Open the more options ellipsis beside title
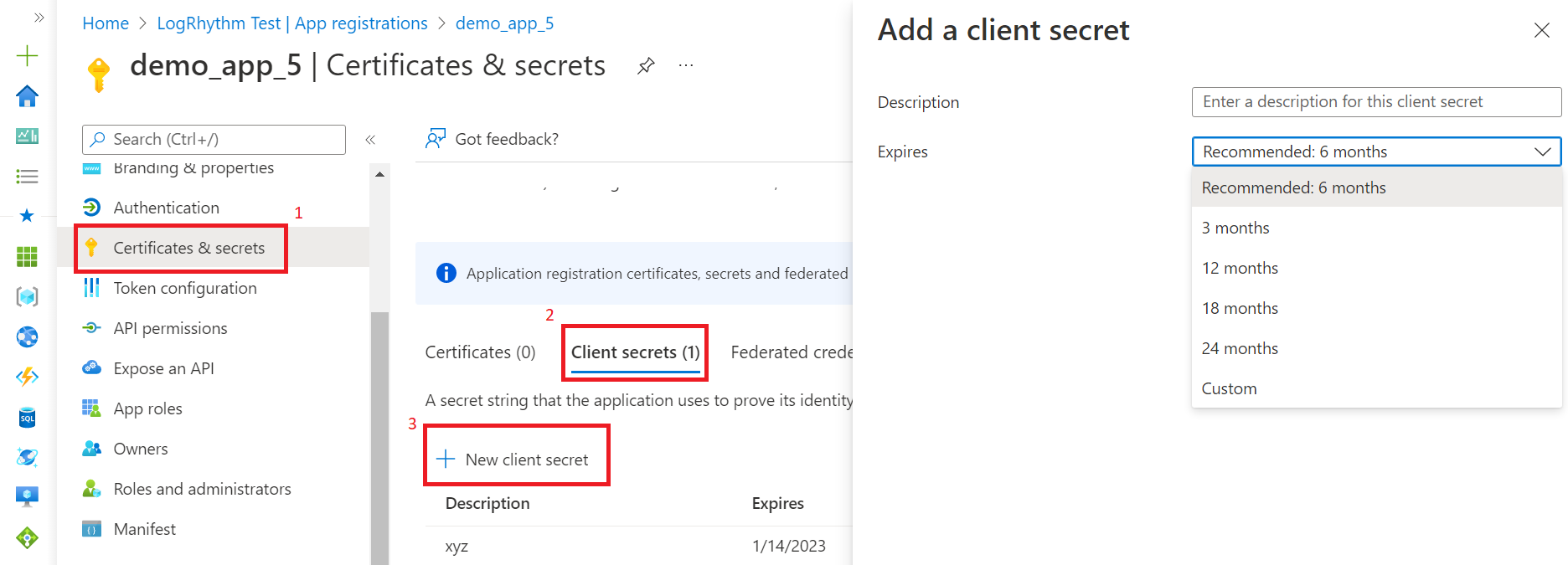 click(686, 66)
